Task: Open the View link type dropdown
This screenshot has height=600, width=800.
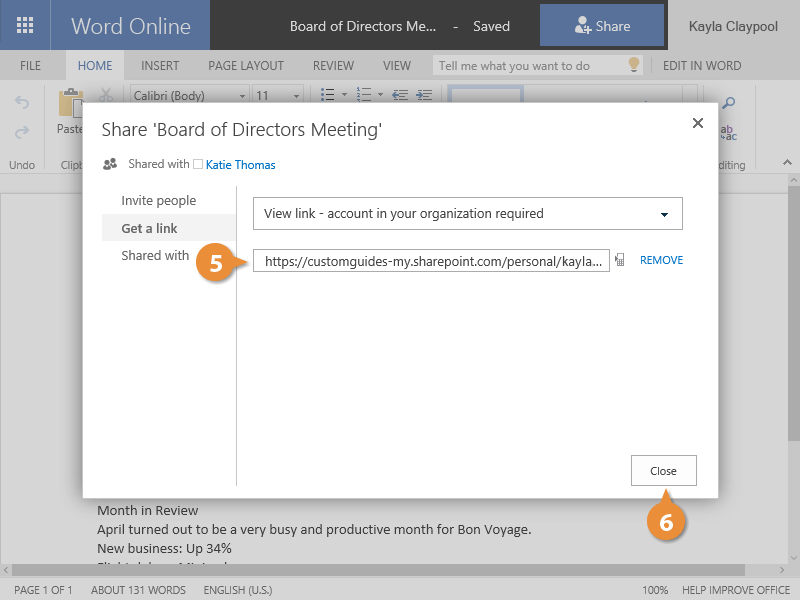Action: 467,214
